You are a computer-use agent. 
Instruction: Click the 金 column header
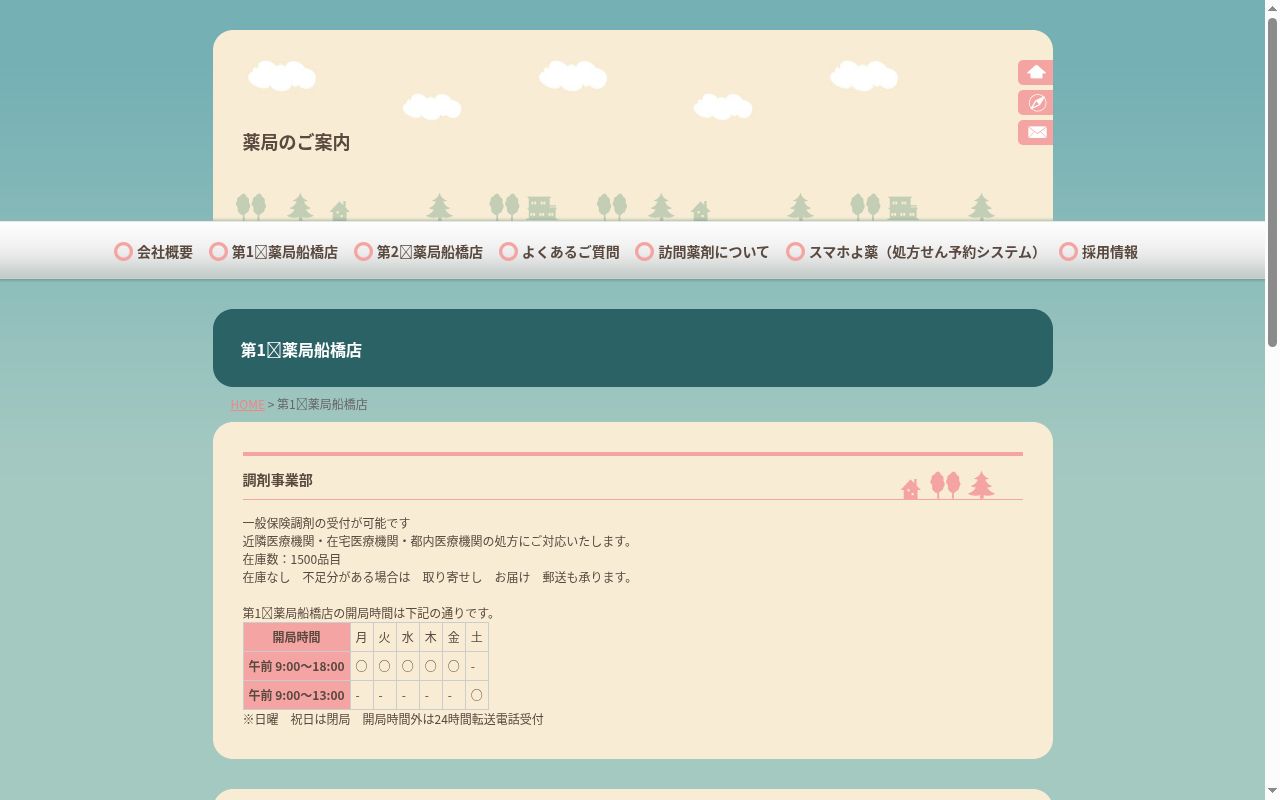(x=454, y=637)
